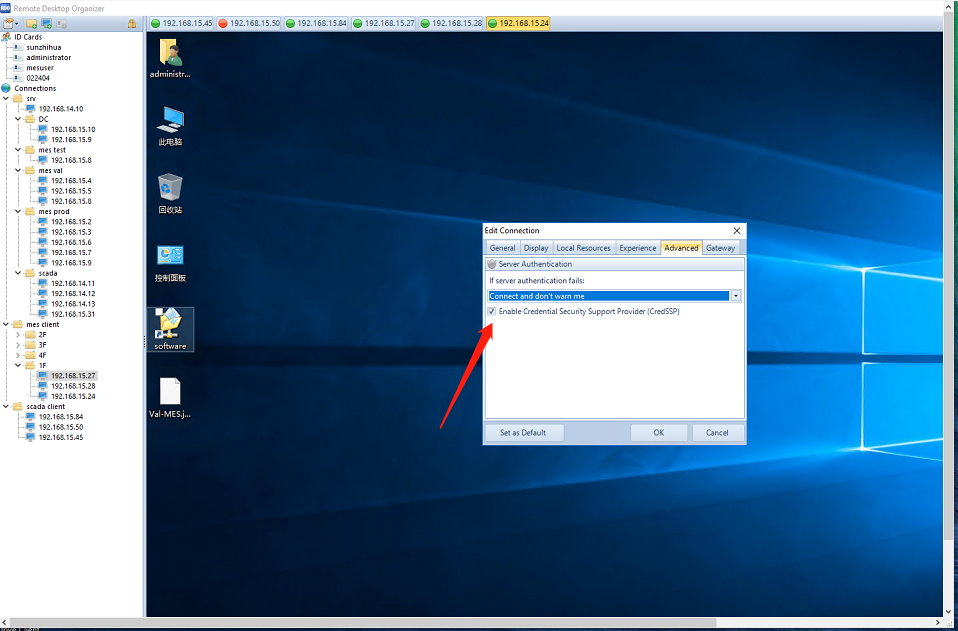Click the ID card icon beside mesuser
Screen dimensions: 958x631
pos(18,68)
